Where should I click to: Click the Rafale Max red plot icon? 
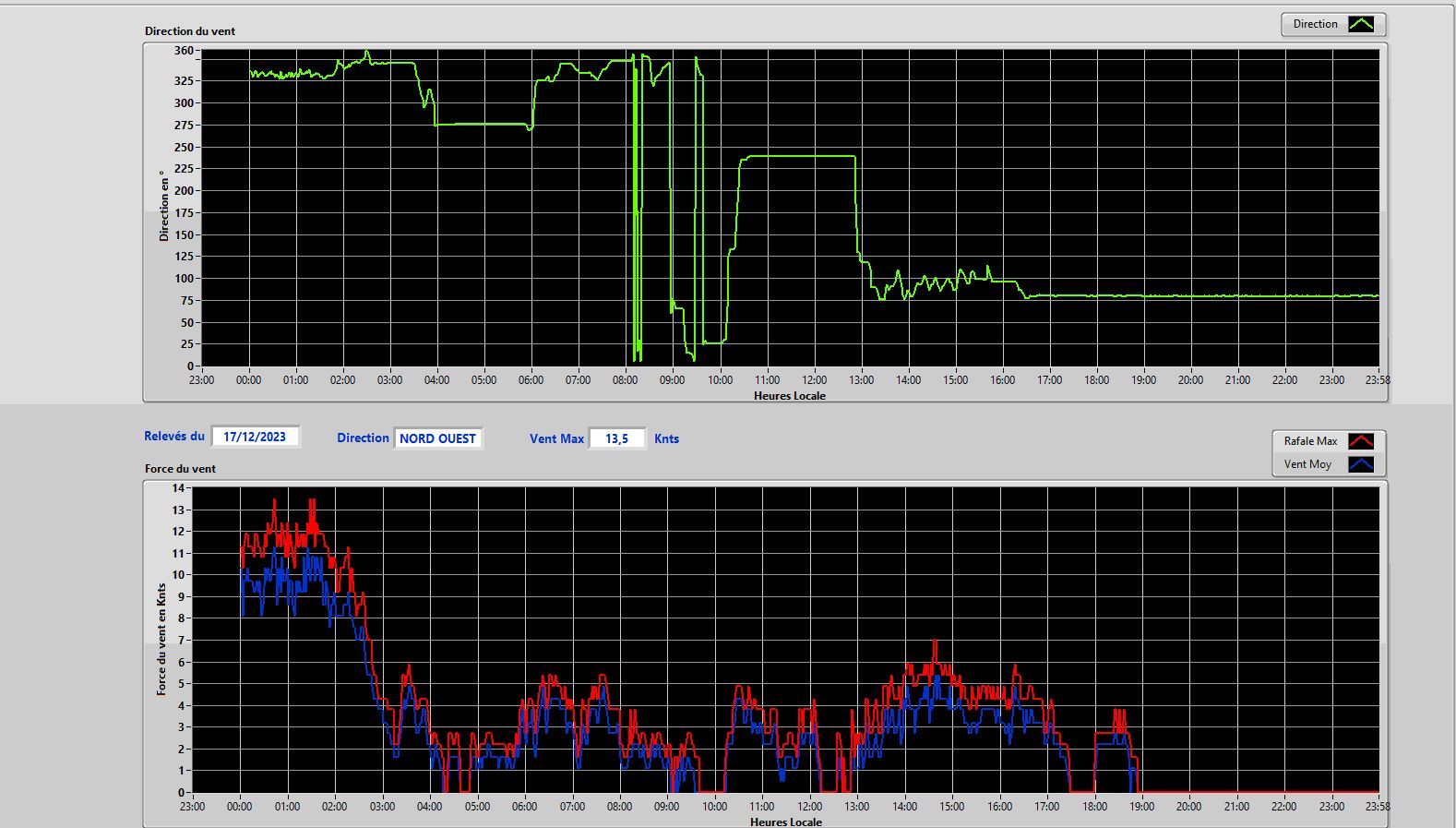tap(1361, 441)
